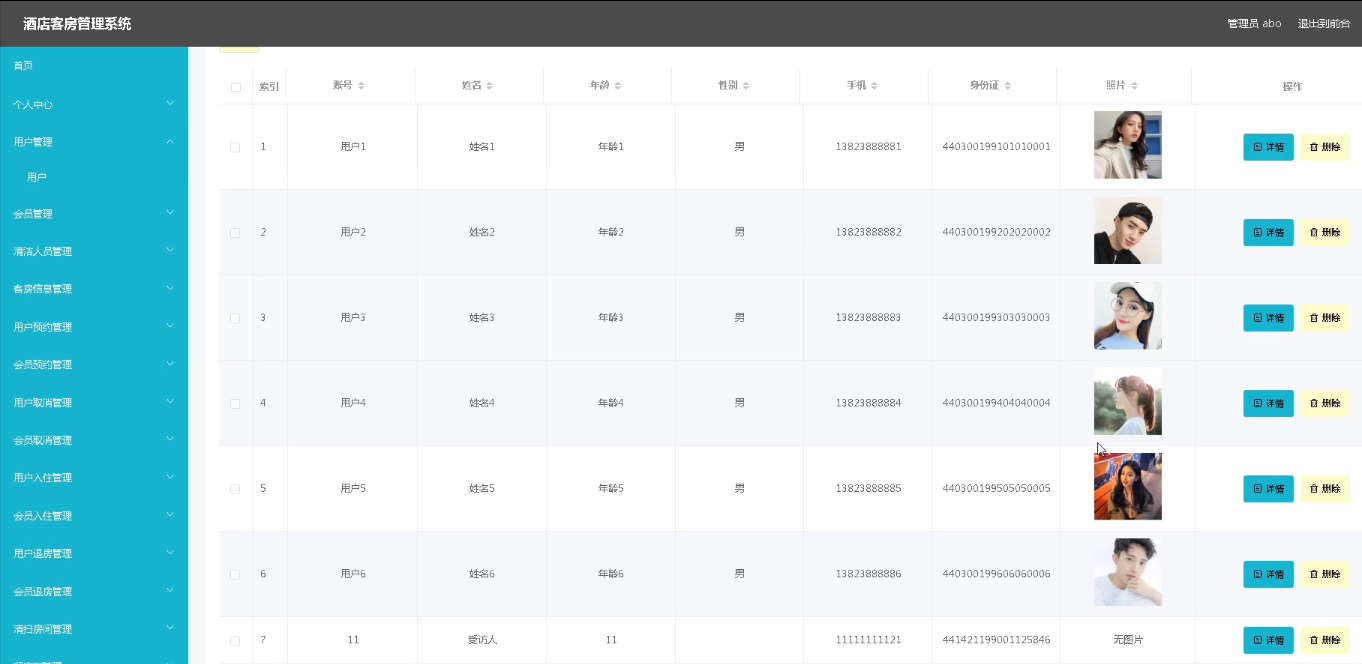1362x664 pixels.
Task: Sort by the 年龄 column sort arrows
Action: 618,86
